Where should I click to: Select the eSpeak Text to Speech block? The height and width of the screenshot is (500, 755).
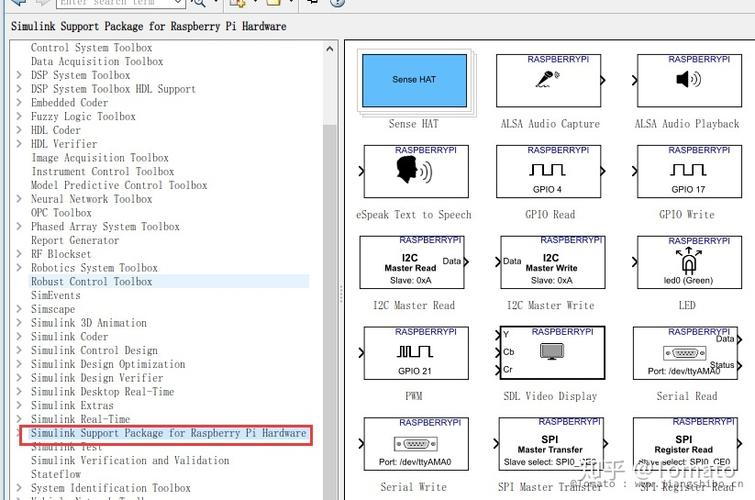tap(416, 171)
